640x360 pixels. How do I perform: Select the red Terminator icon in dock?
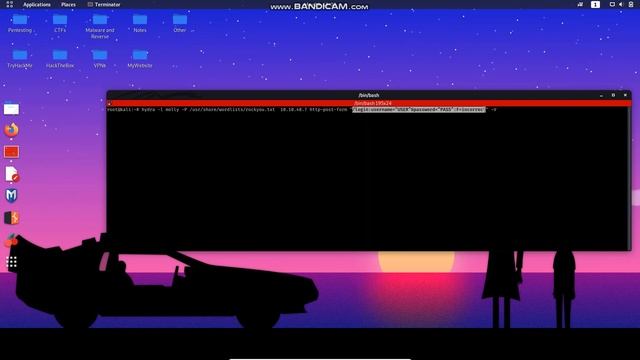pos(11,152)
